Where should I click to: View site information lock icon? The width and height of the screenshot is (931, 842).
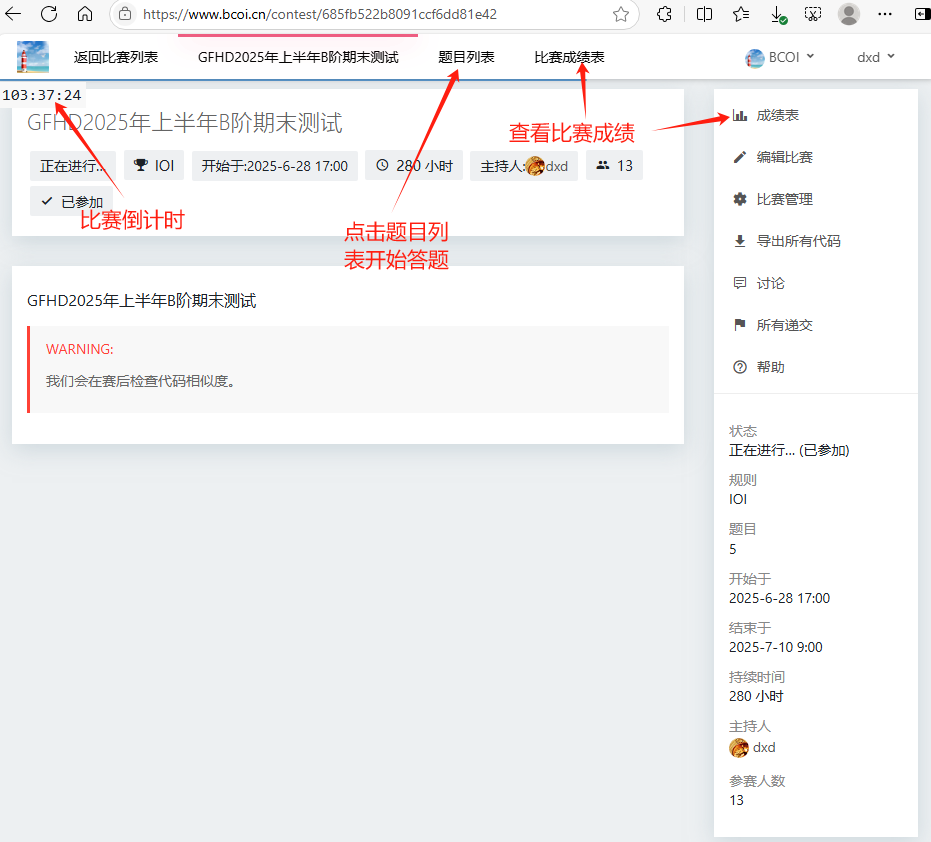pyautogui.click(x=125, y=14)
